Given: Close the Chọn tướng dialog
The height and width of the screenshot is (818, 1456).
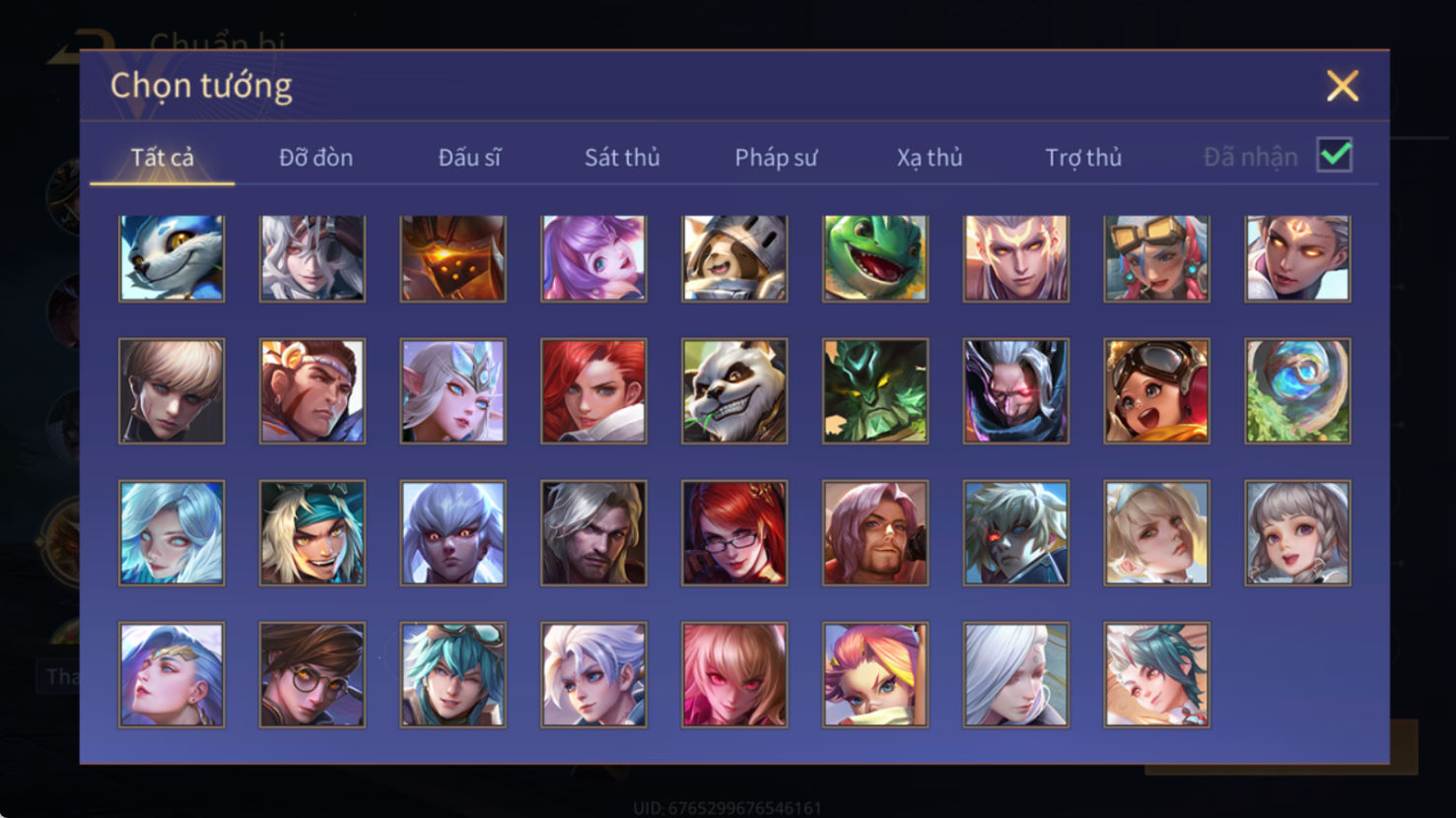Looking at the screenshot, I should (x=1342, y=86).
